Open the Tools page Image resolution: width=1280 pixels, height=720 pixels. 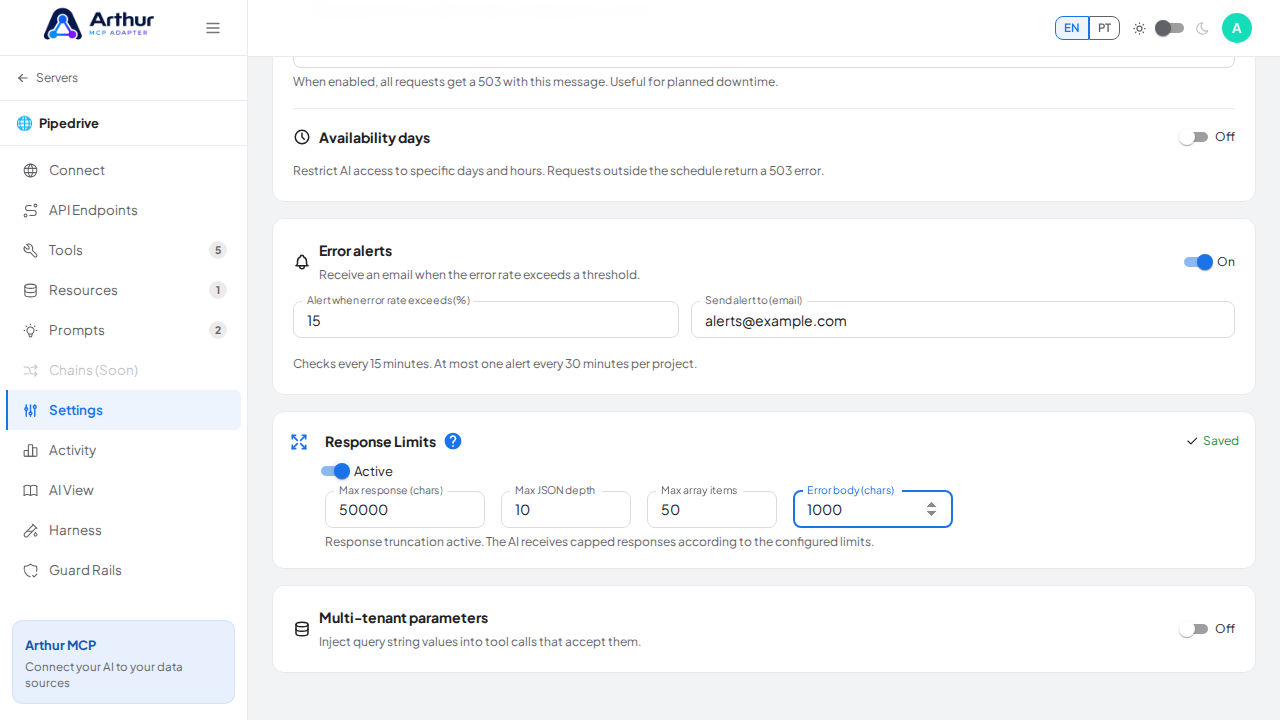pos(123,250)
